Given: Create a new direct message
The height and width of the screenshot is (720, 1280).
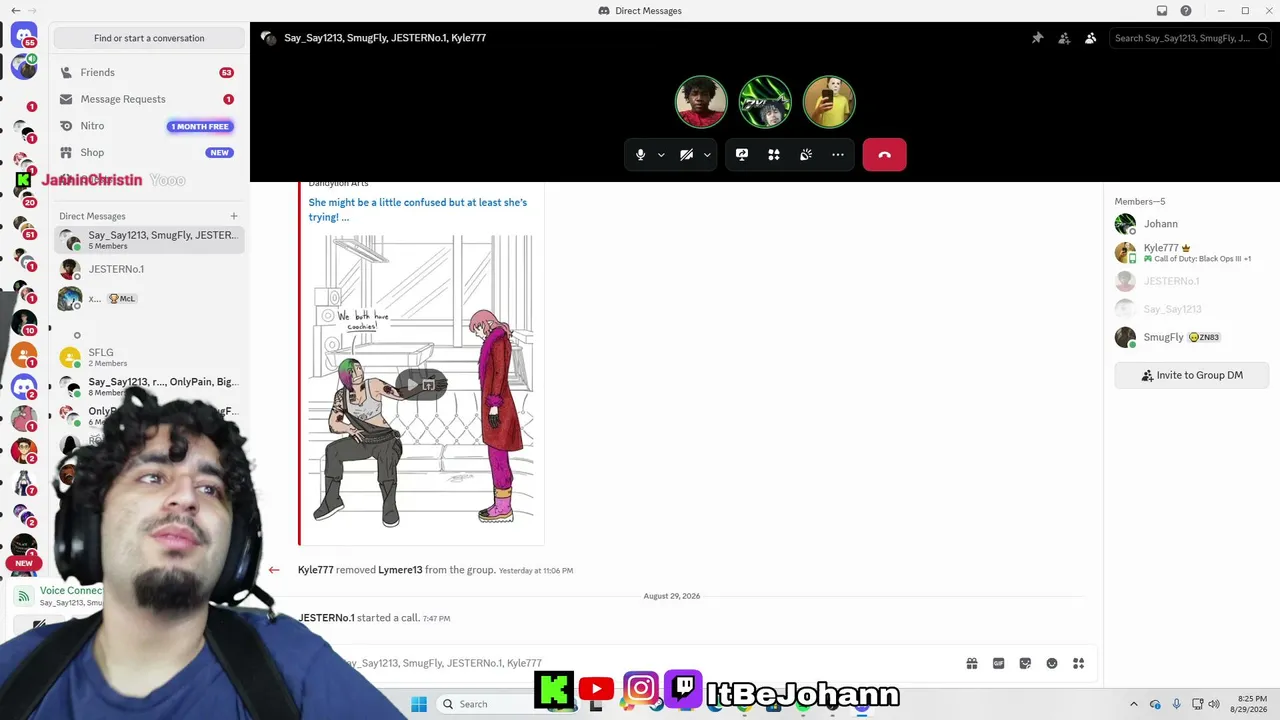Looking at the screenshot, I should click(234, 216).
